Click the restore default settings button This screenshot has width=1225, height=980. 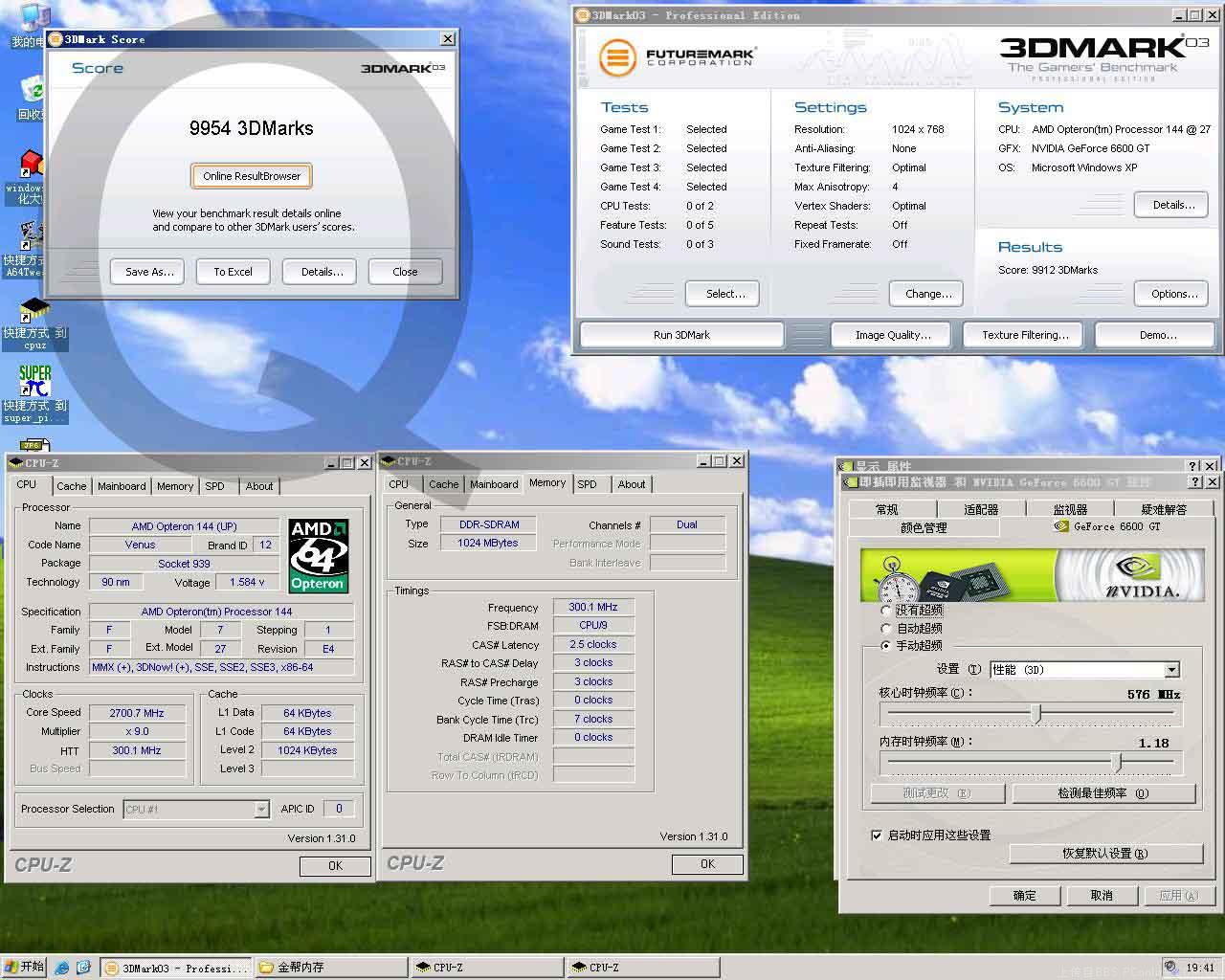coord(1105,854)
